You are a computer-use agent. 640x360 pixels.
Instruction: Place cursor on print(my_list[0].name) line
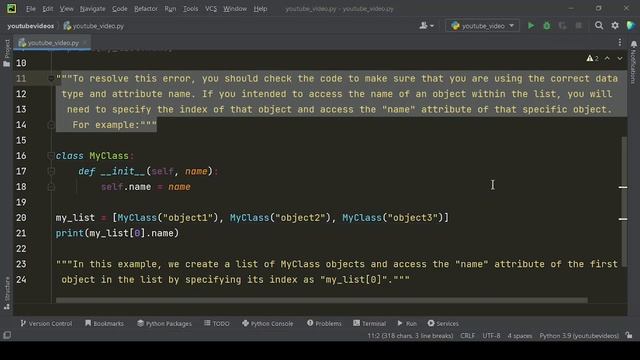pyautogui.click(x=117, y=233)
